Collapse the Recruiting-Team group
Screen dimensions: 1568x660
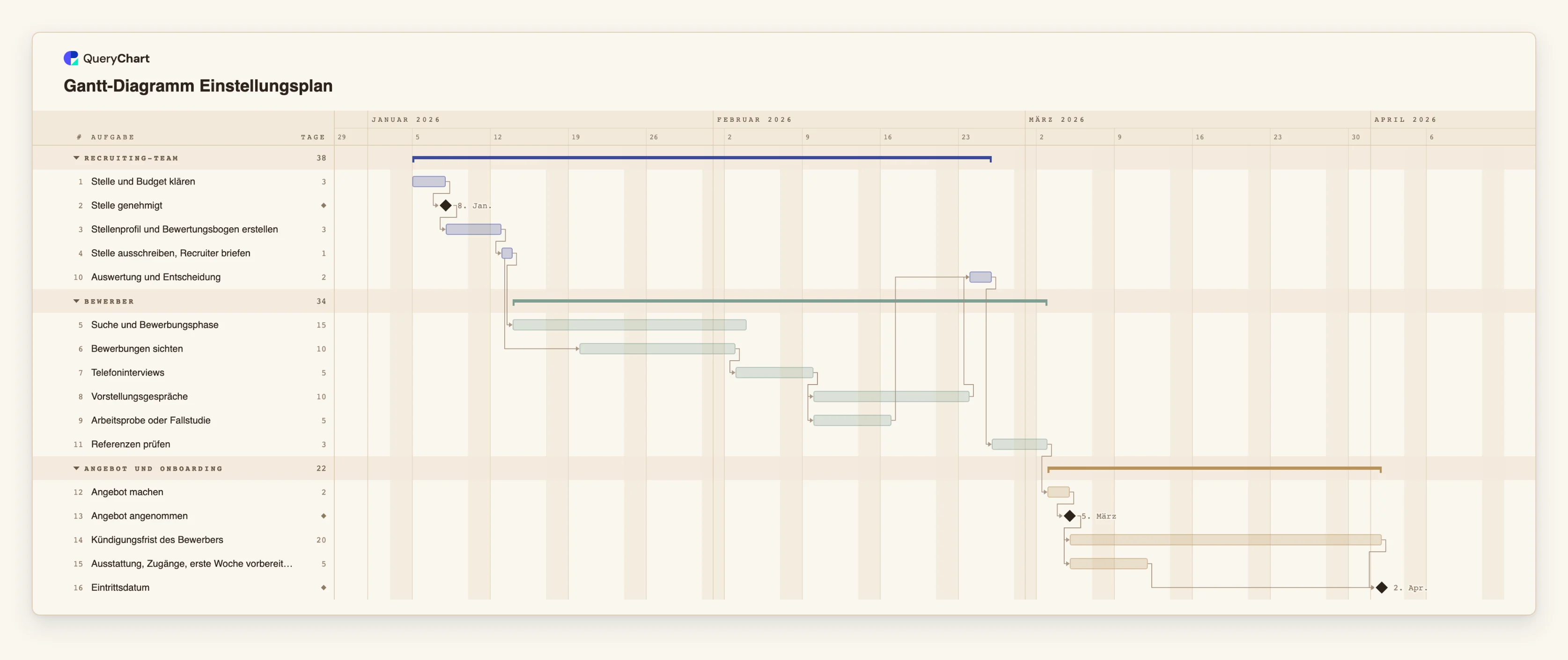[76, 158]
